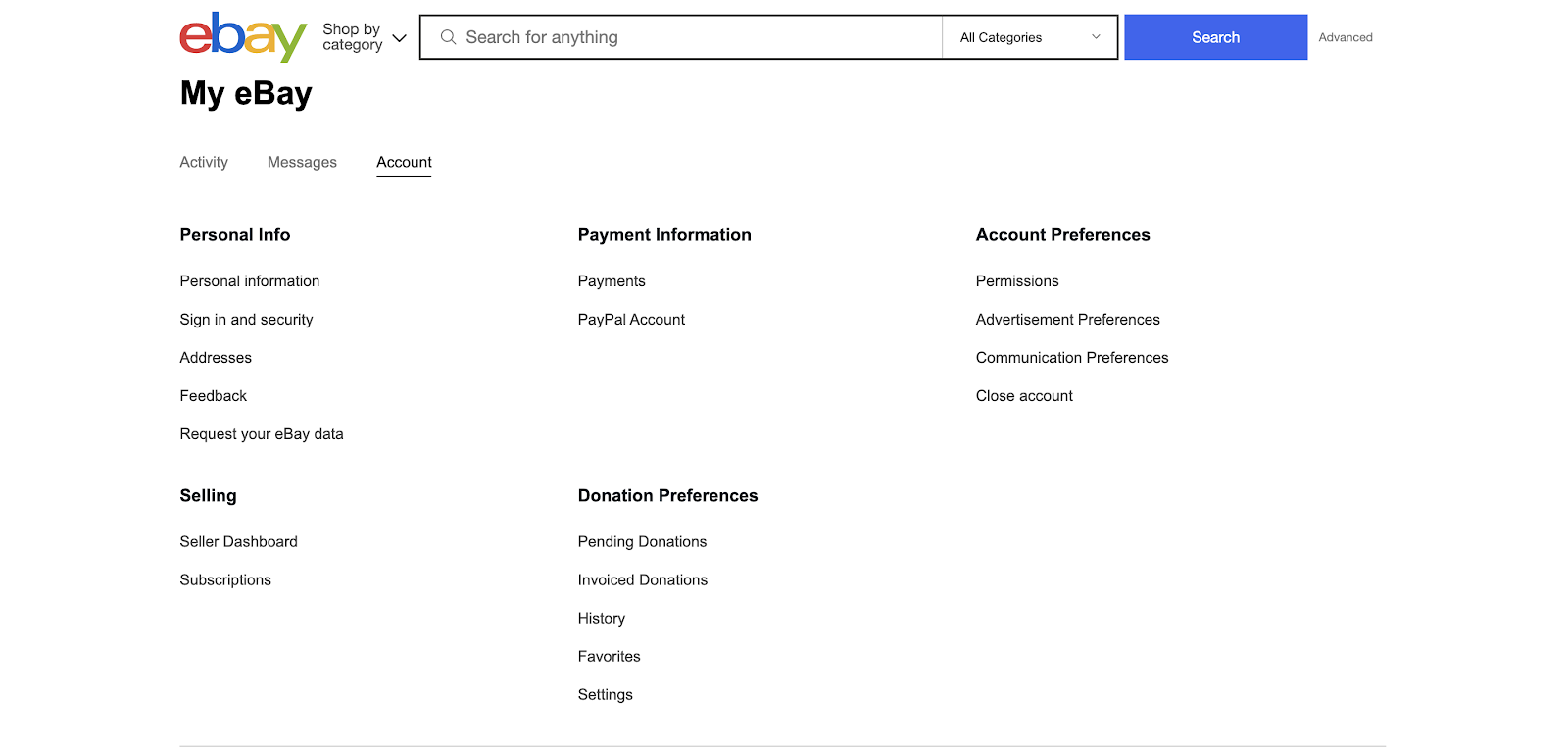The width and height of the screenshot is (1568, 754).
Task: View your saved Addresses
Action: click(x=215, y=357)
